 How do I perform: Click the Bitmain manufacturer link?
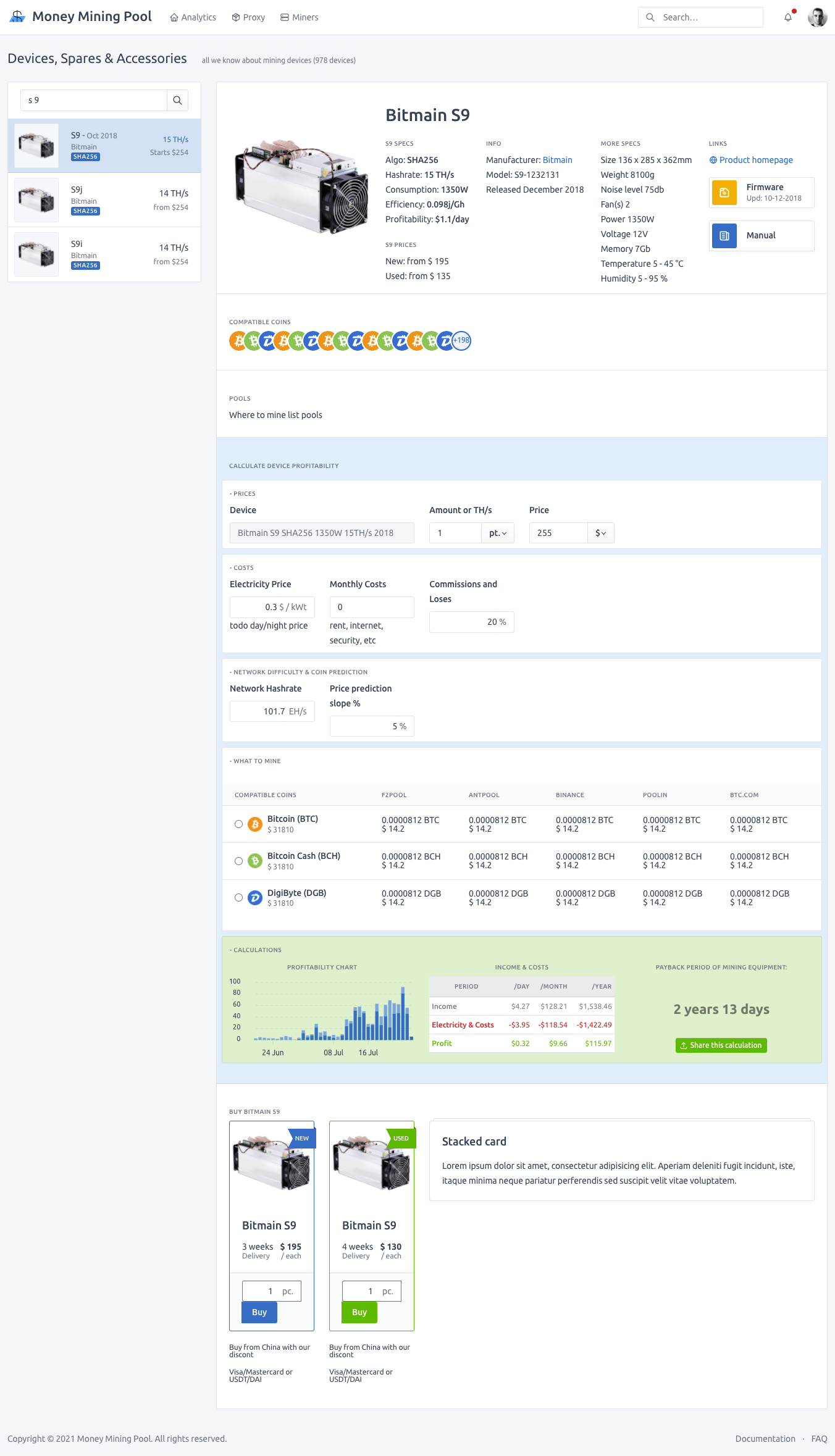pos(558,160)
